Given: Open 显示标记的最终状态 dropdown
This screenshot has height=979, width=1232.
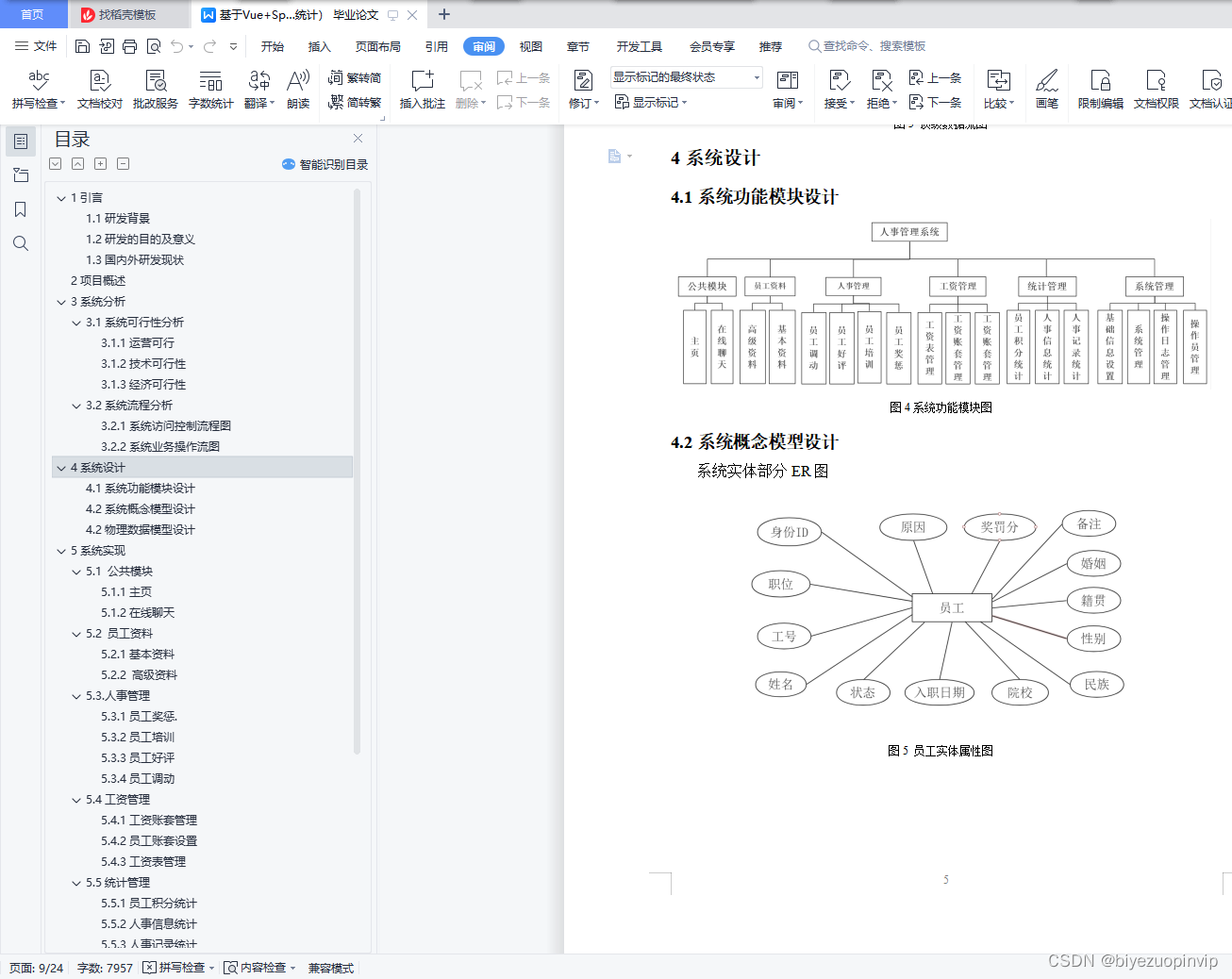Looking at the screenshot, I should tap(686, 77).
